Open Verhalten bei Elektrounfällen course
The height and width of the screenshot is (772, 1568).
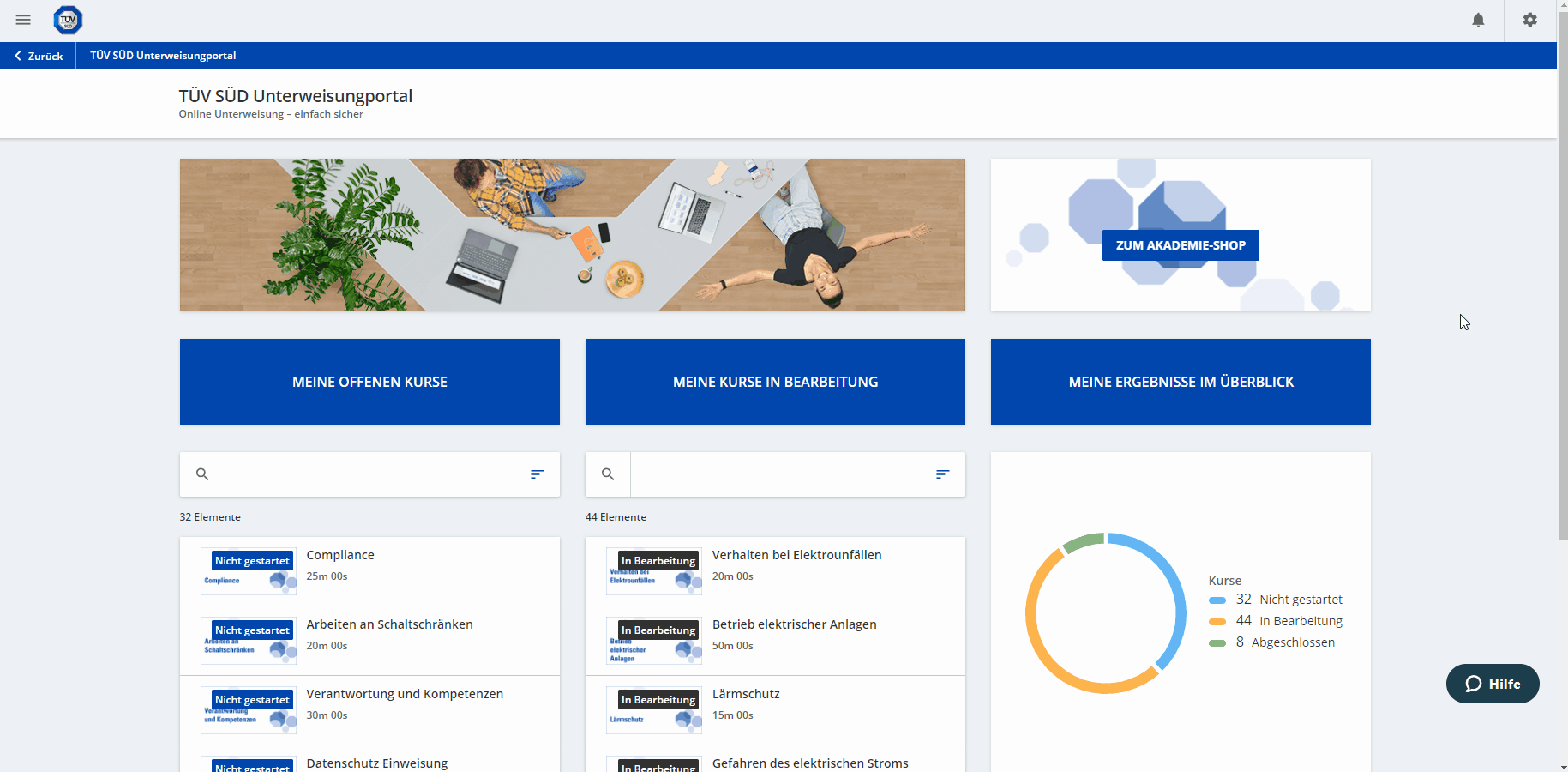pos(796,555)
